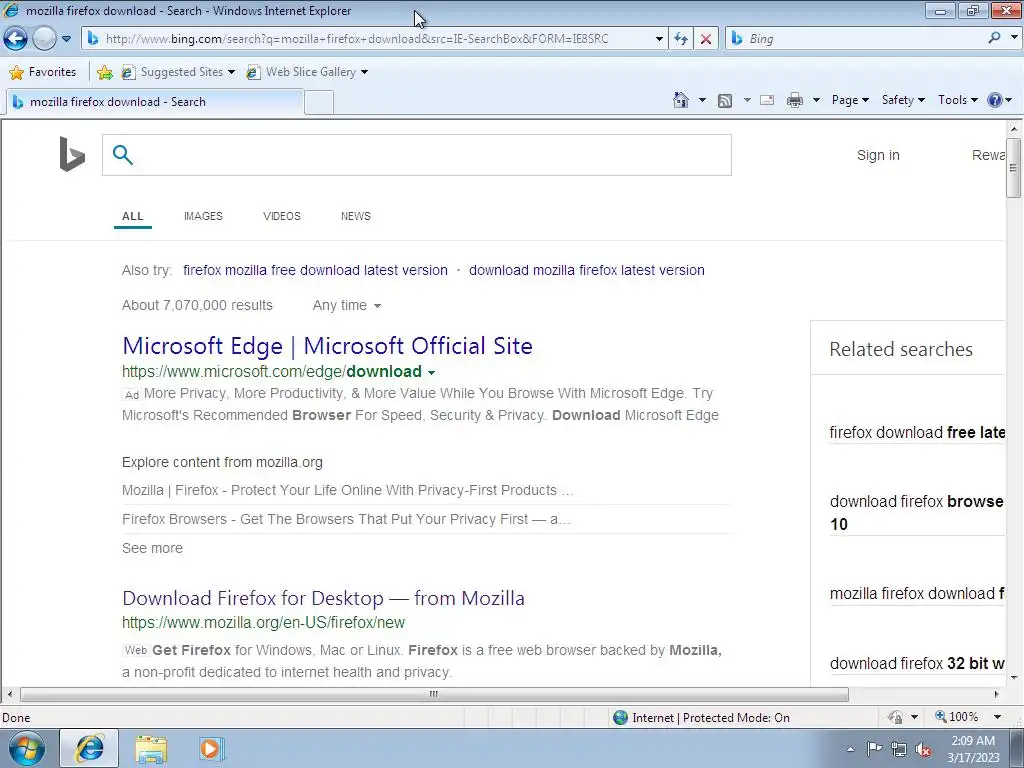Expand the Any time filter dropdown

(x=346, y=306)
